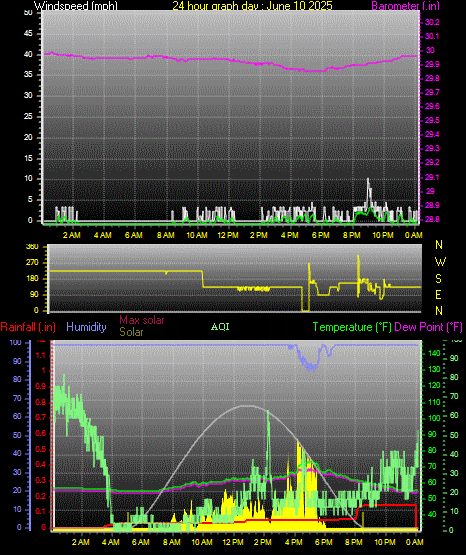The width and height of the screenshot is (466, 555).
Task: Select the Humidity legend label
Action: pyautogui.click(x=86, y=327)
